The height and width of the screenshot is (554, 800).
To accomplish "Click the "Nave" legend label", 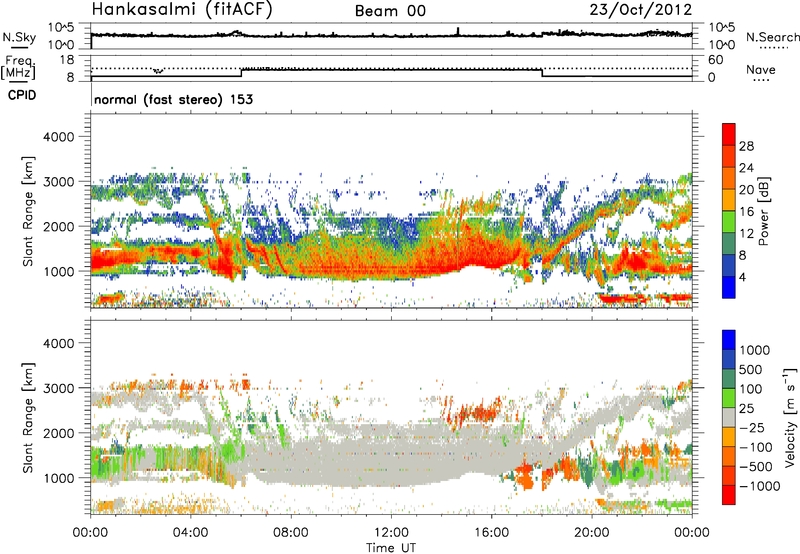I will 761,69.
